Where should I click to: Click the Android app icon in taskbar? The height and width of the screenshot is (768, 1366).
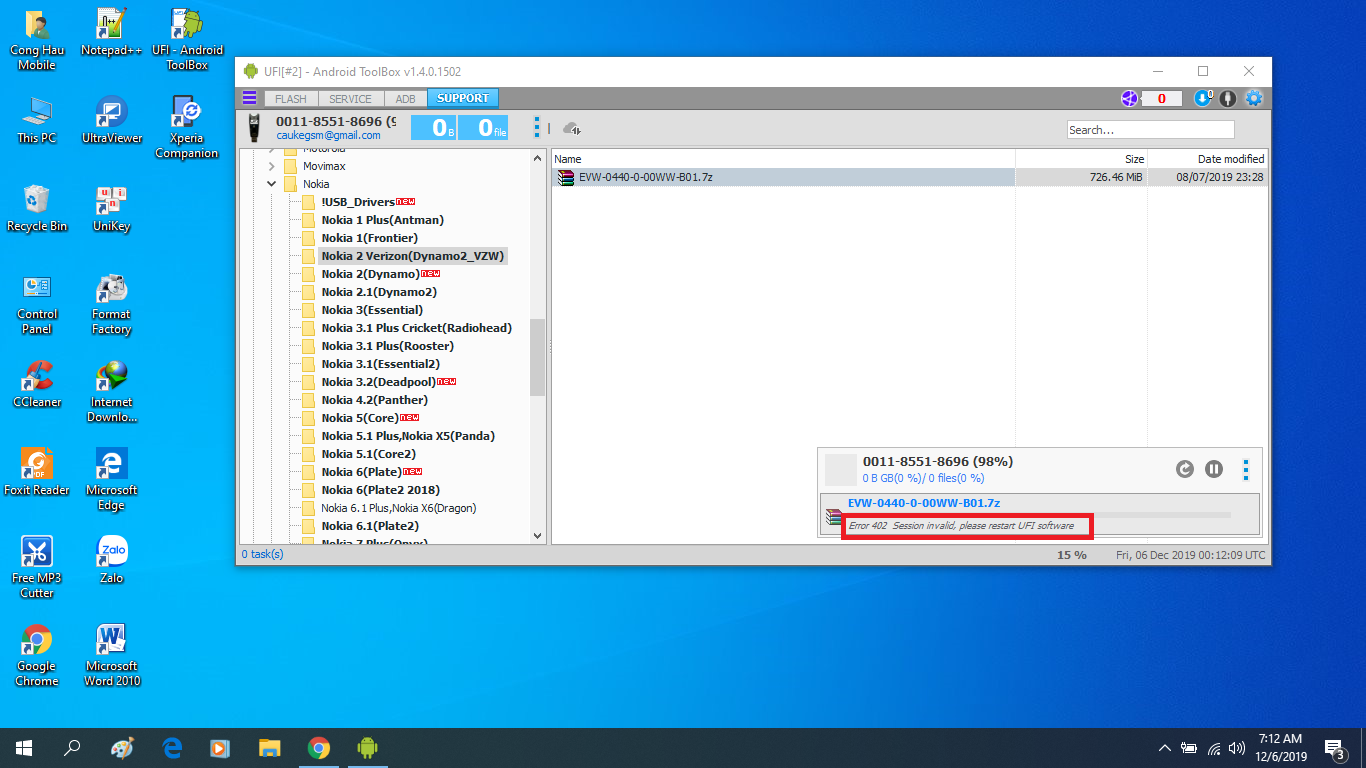pyautogui.click(x=367, y=747)
